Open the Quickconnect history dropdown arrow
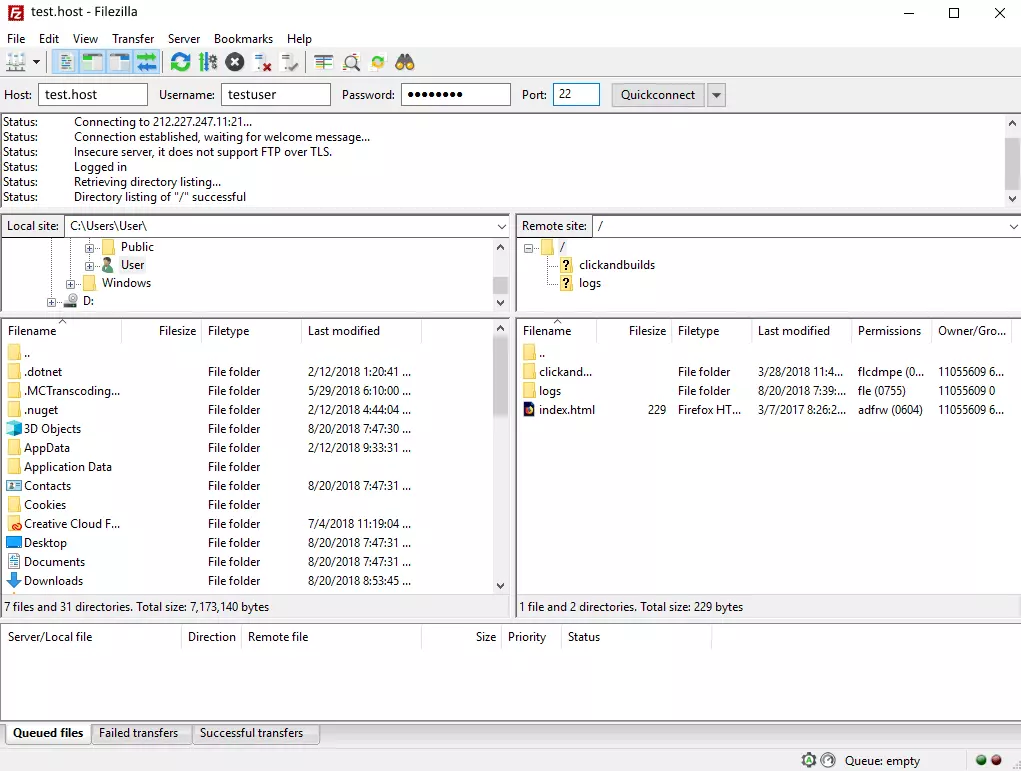 [716, 95]
